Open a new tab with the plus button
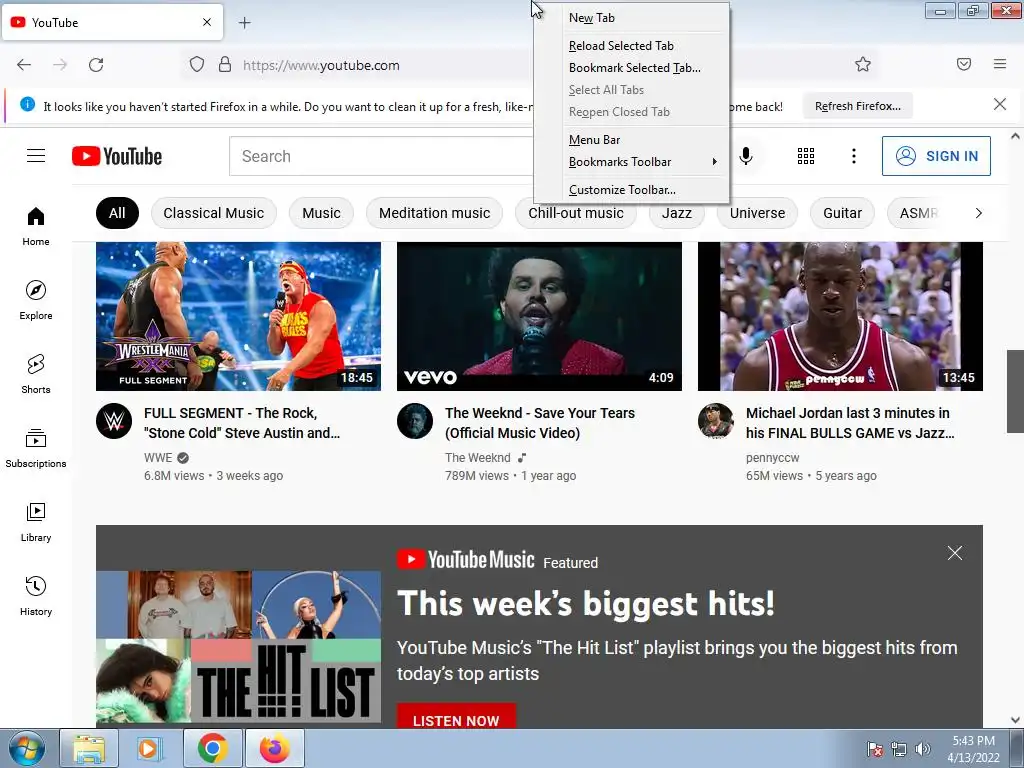Viewport: 1024px width, 768px height. [244, 23]
